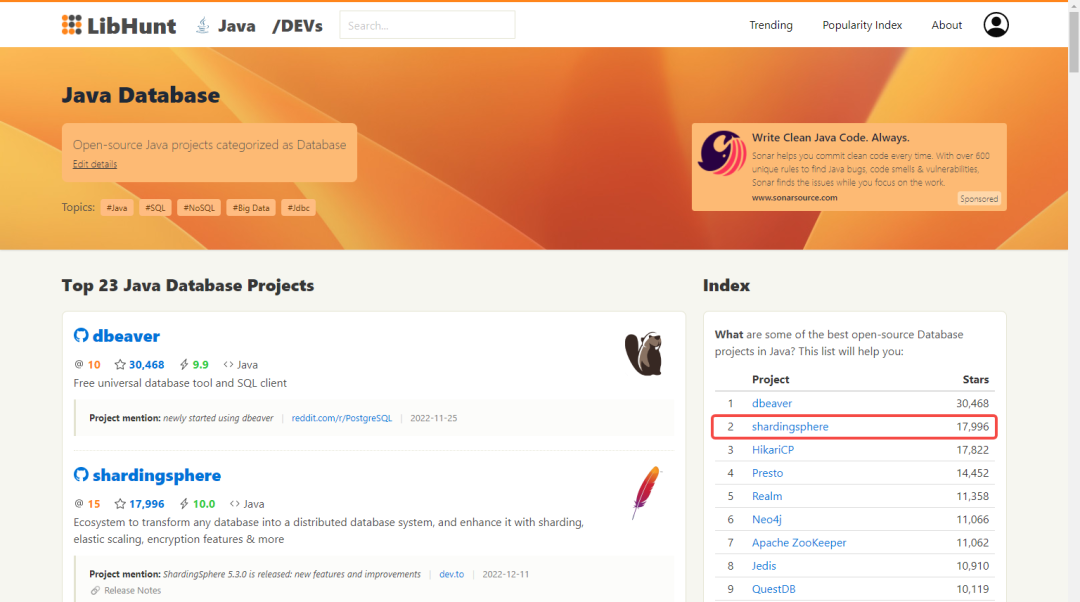
Task: Click dbeaver mentions count 10
Action: pyautogui.click(x=94, y=364)
